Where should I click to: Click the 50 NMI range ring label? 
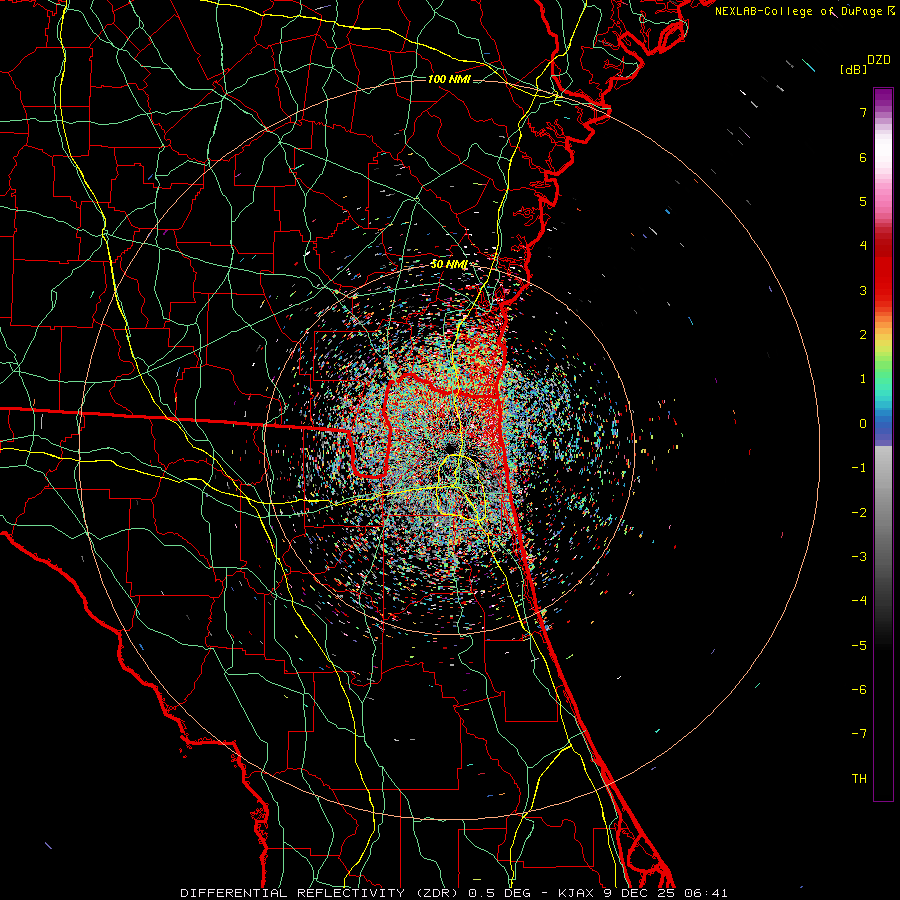point(448,265)
